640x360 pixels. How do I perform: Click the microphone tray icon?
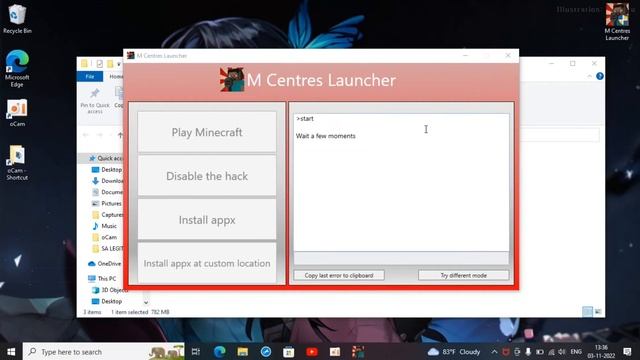click(x=528, y=351)
